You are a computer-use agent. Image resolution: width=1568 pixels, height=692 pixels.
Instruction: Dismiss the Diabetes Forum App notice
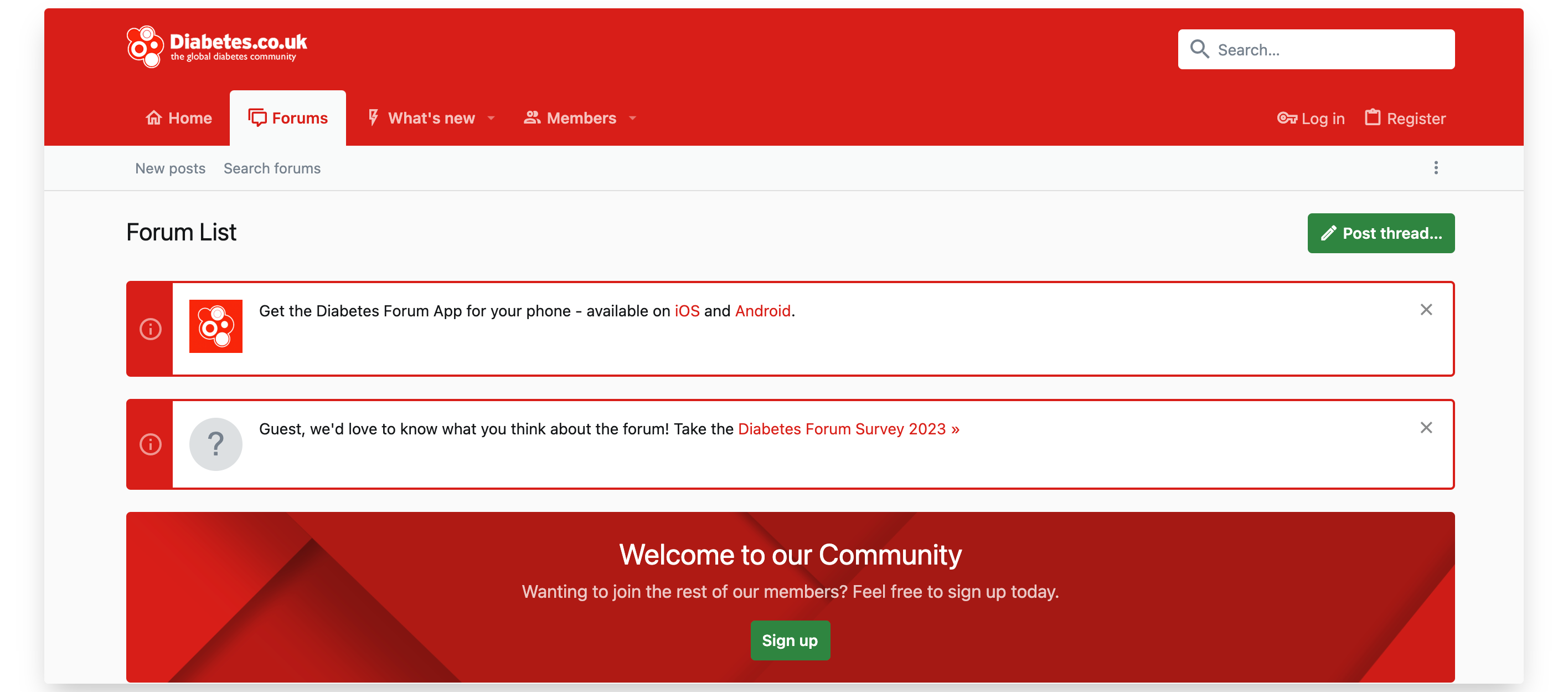[x=1426, y=310]
